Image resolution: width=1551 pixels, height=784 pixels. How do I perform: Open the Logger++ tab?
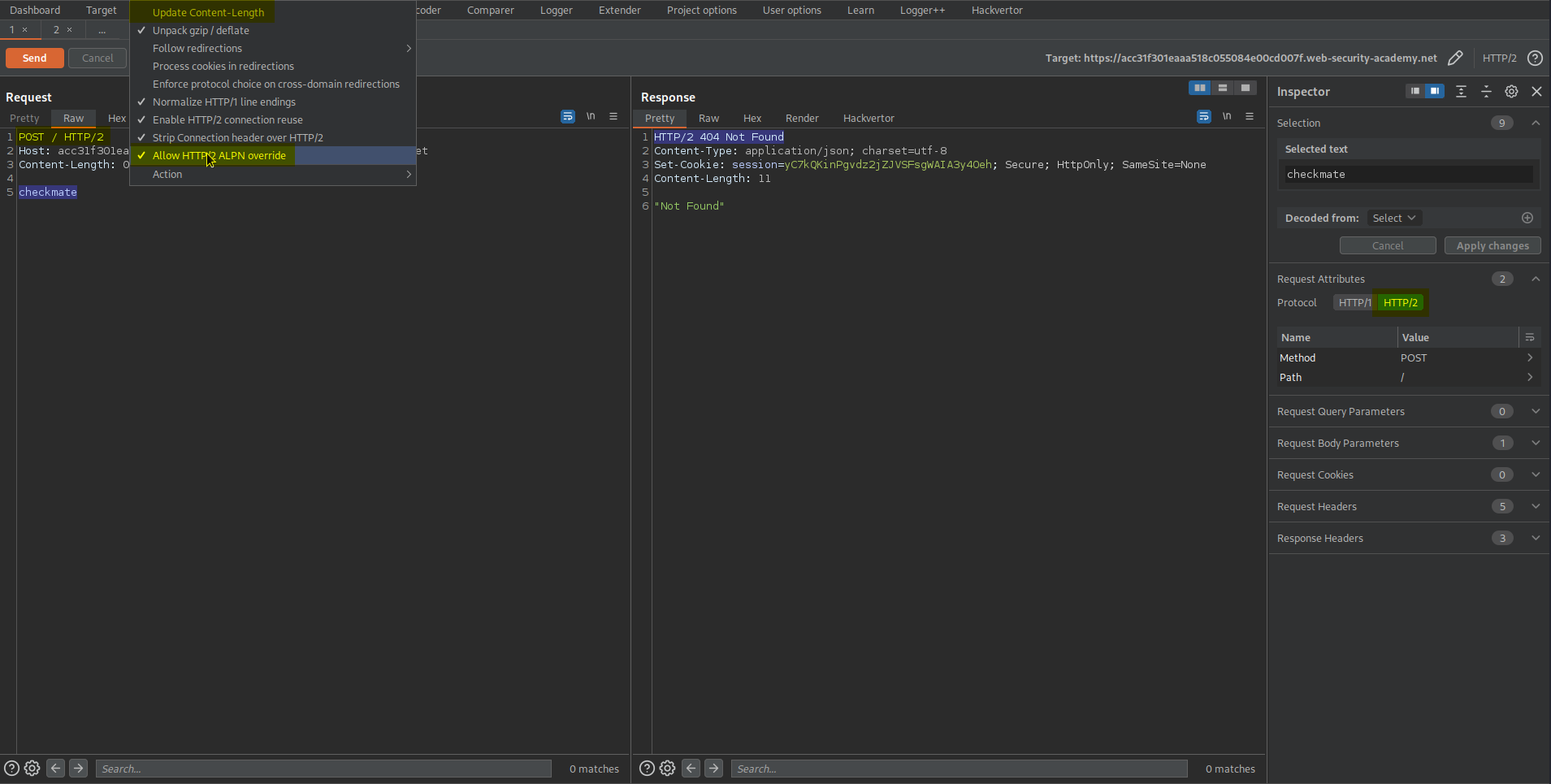922,10
